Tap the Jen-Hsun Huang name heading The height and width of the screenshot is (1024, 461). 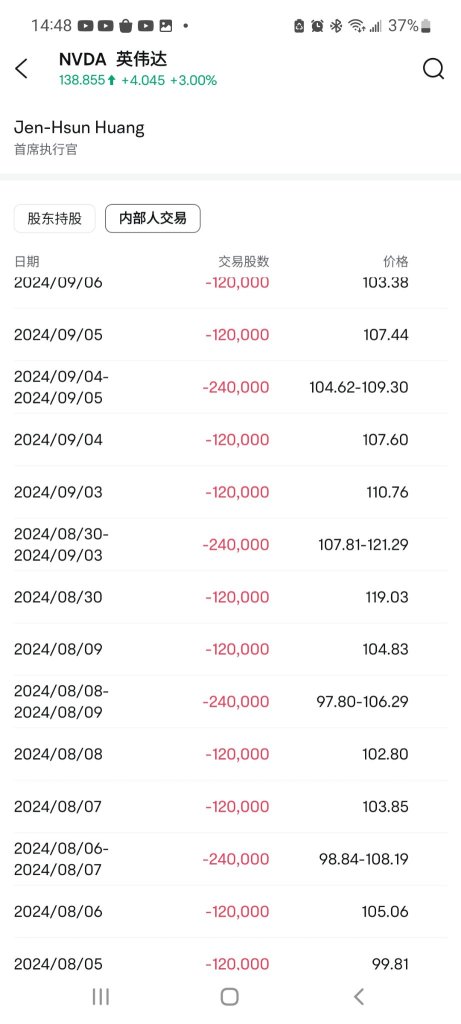79,127
